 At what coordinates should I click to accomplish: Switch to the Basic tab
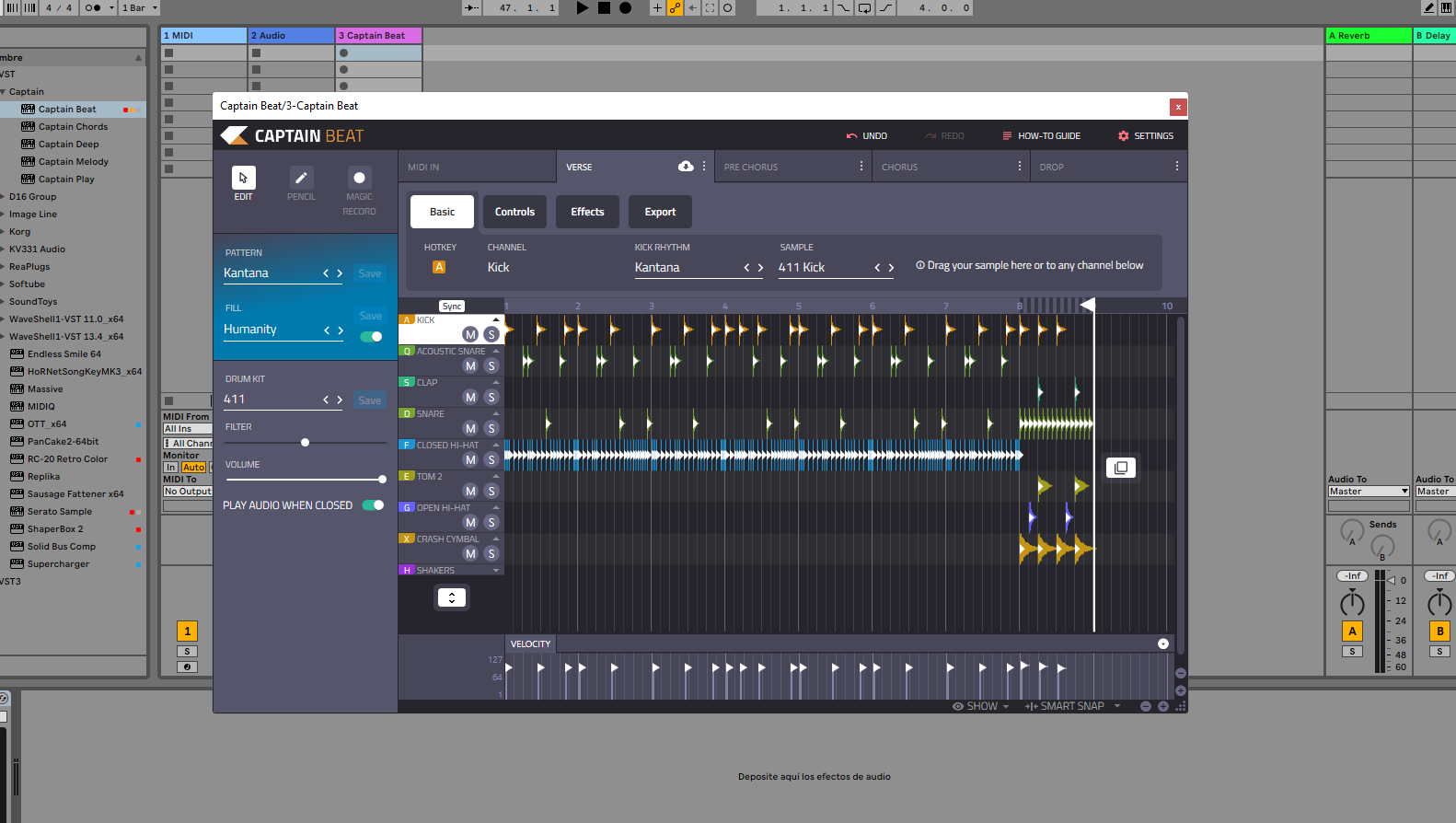[442, 212]
